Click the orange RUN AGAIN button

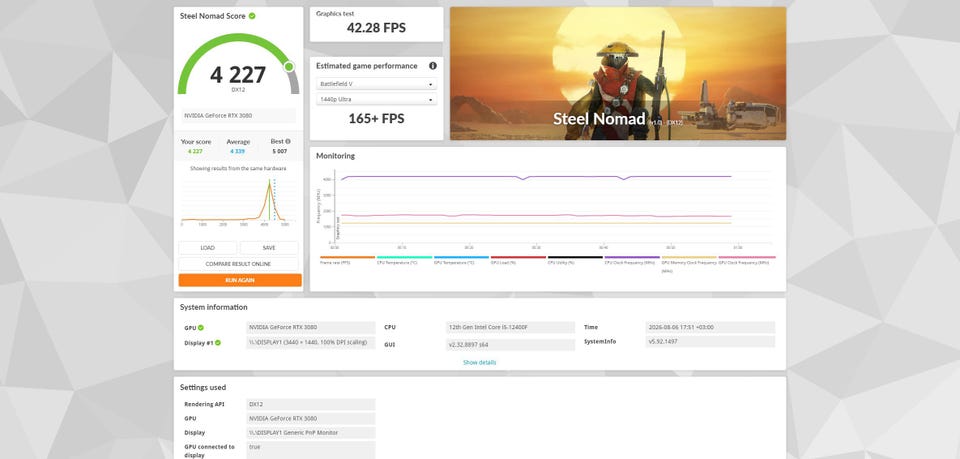click(x=240, y=280)
